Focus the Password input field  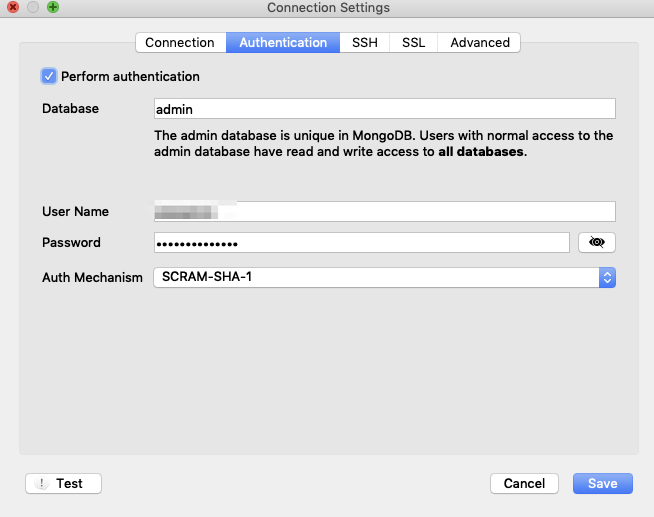click(x=362, y=242)
